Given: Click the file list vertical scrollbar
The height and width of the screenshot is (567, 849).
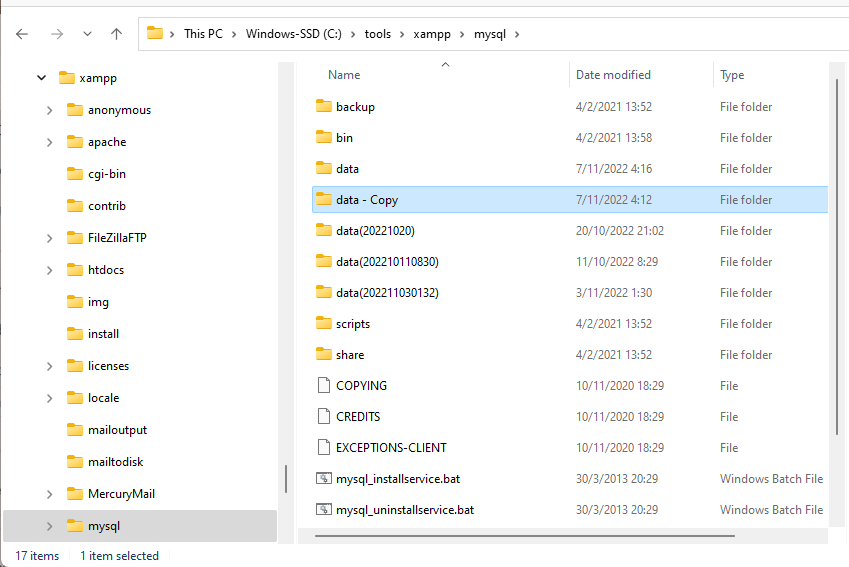Looking at the screenshot, I should (837, 257).
